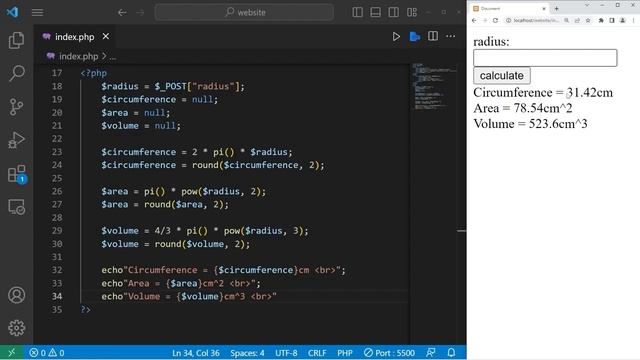Change end of line sequence CRLF
The height and width of the screenshot is (360, 640).
pyautogui.click(x=317, y=353)
